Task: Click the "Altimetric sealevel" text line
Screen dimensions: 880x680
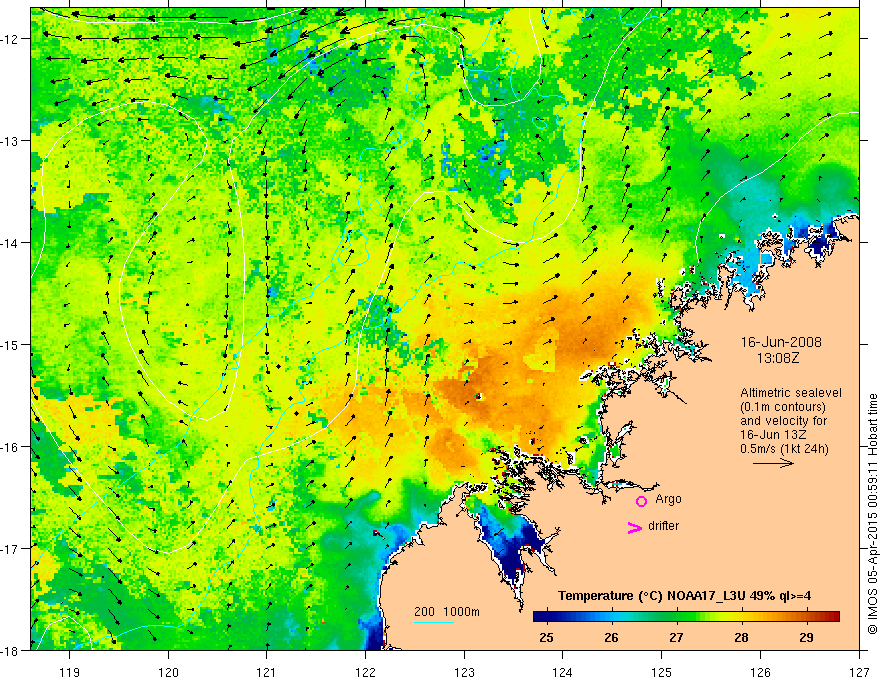Action: [x=791, y=393]
